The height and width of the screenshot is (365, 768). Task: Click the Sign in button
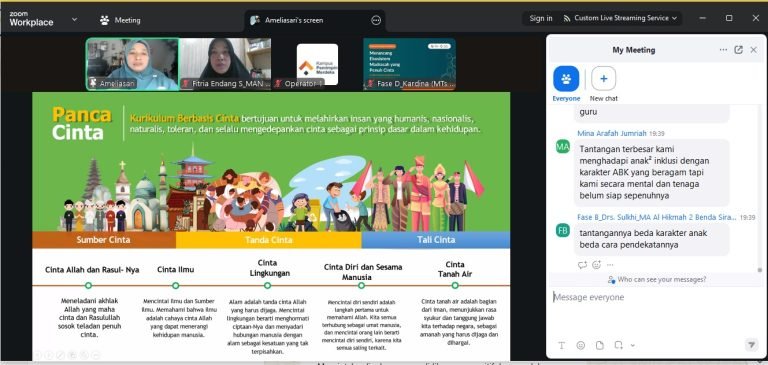541,18
